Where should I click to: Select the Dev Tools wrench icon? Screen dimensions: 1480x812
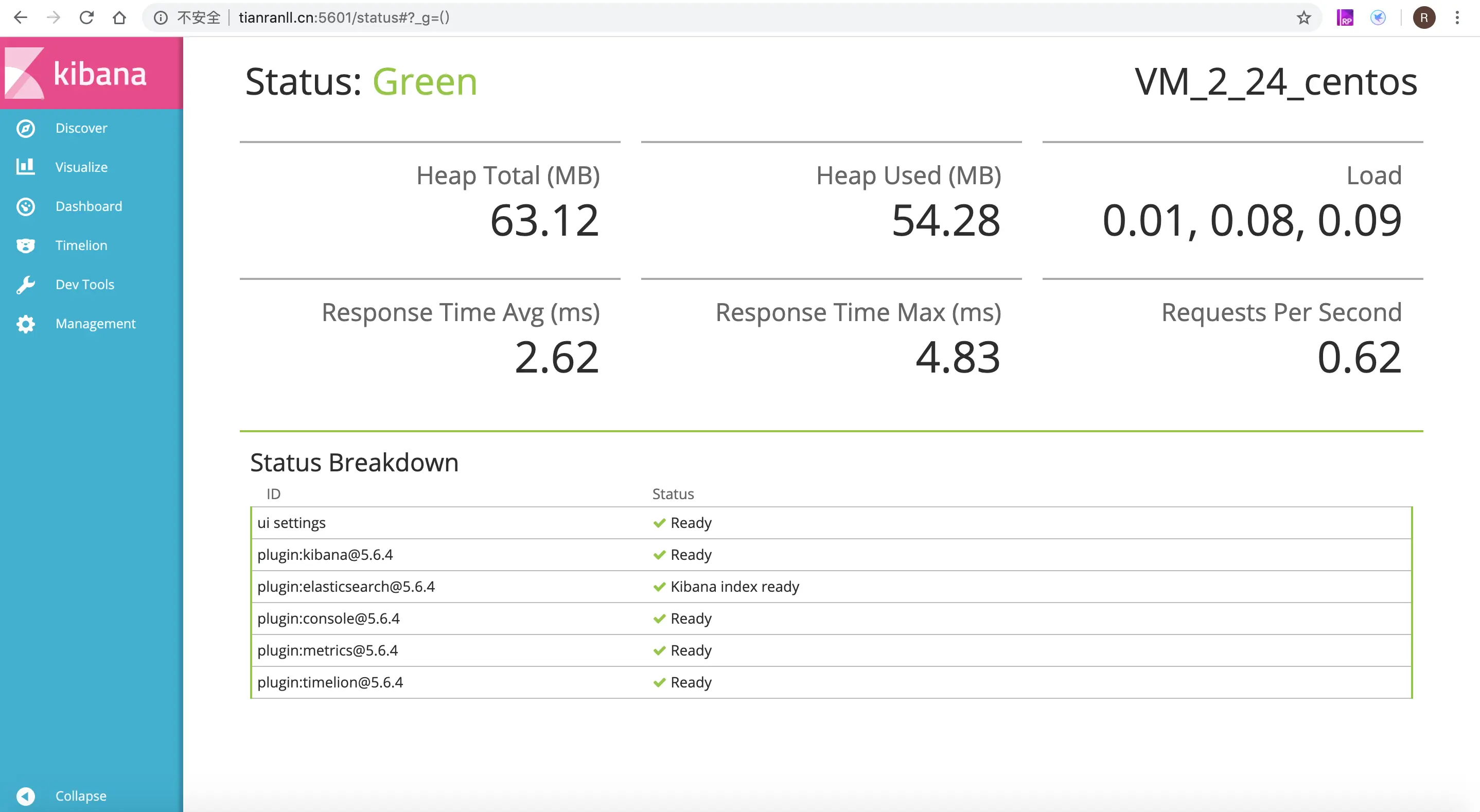(x=25, y=285)
